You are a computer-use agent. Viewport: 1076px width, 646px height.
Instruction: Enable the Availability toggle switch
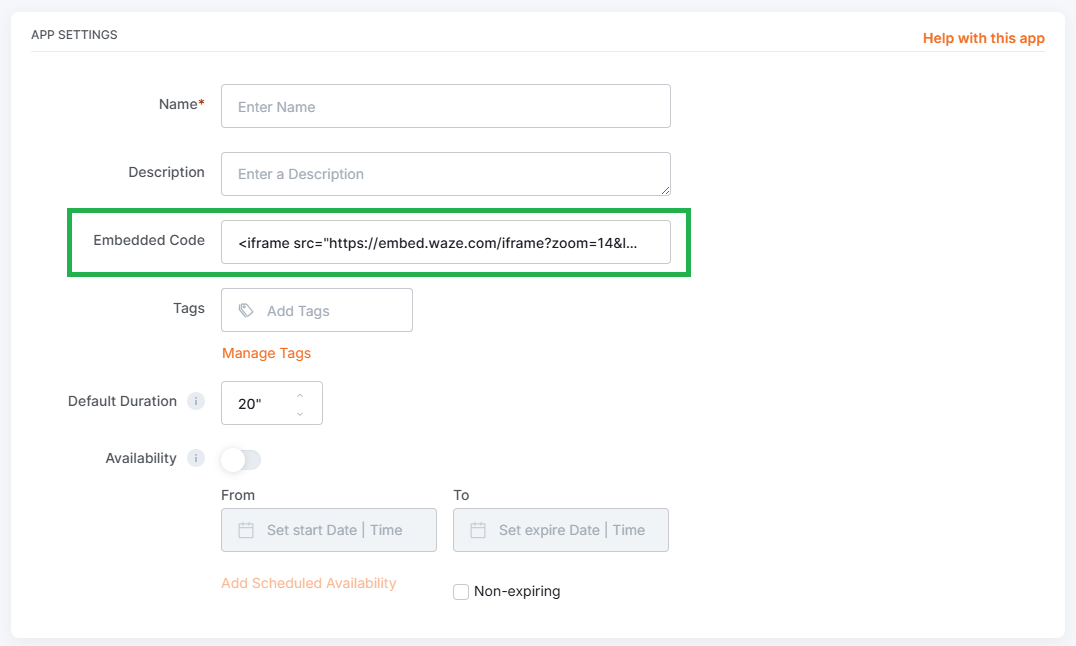pos(241,459)
